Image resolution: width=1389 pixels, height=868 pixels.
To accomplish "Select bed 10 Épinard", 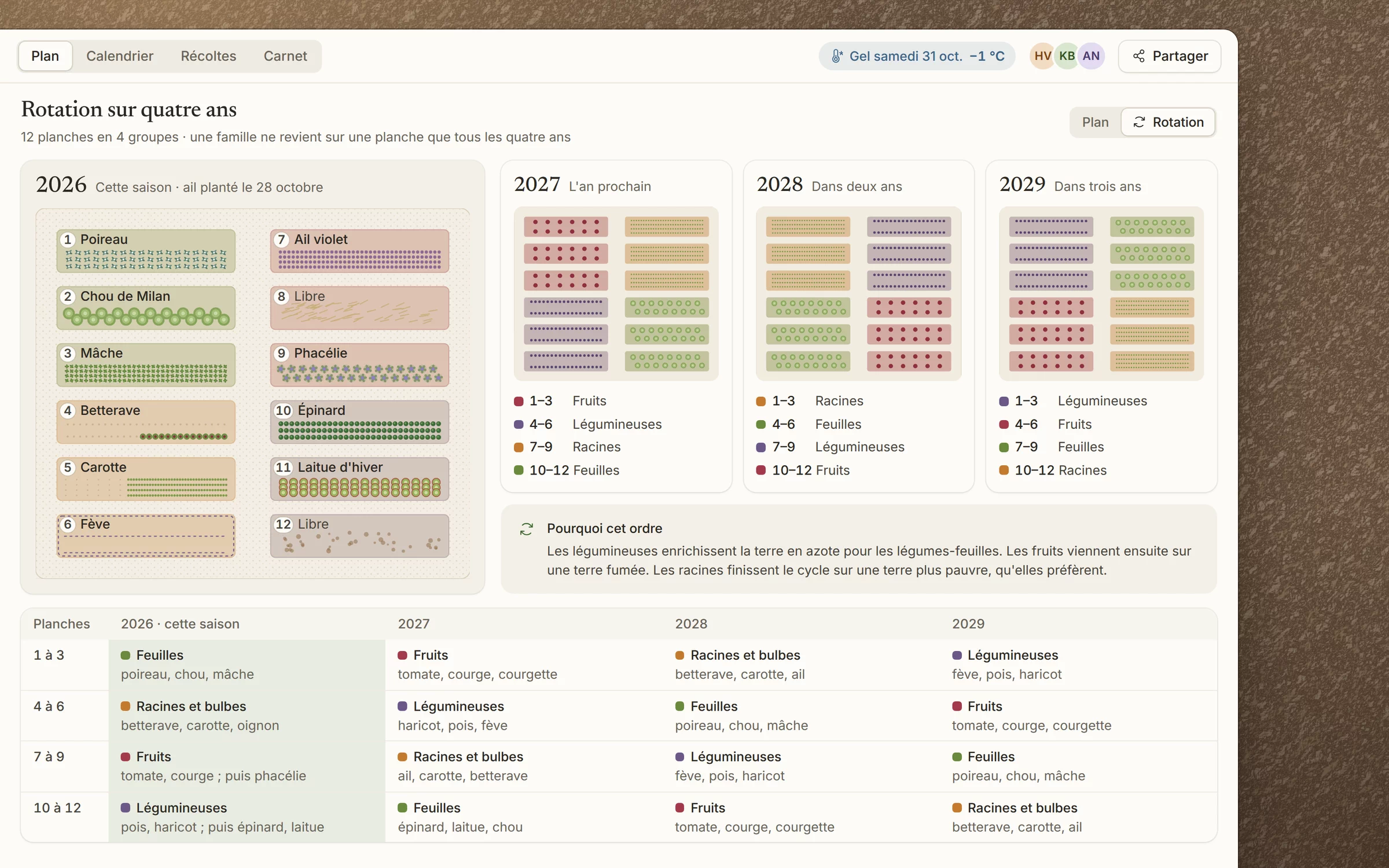I will (359, 422).
